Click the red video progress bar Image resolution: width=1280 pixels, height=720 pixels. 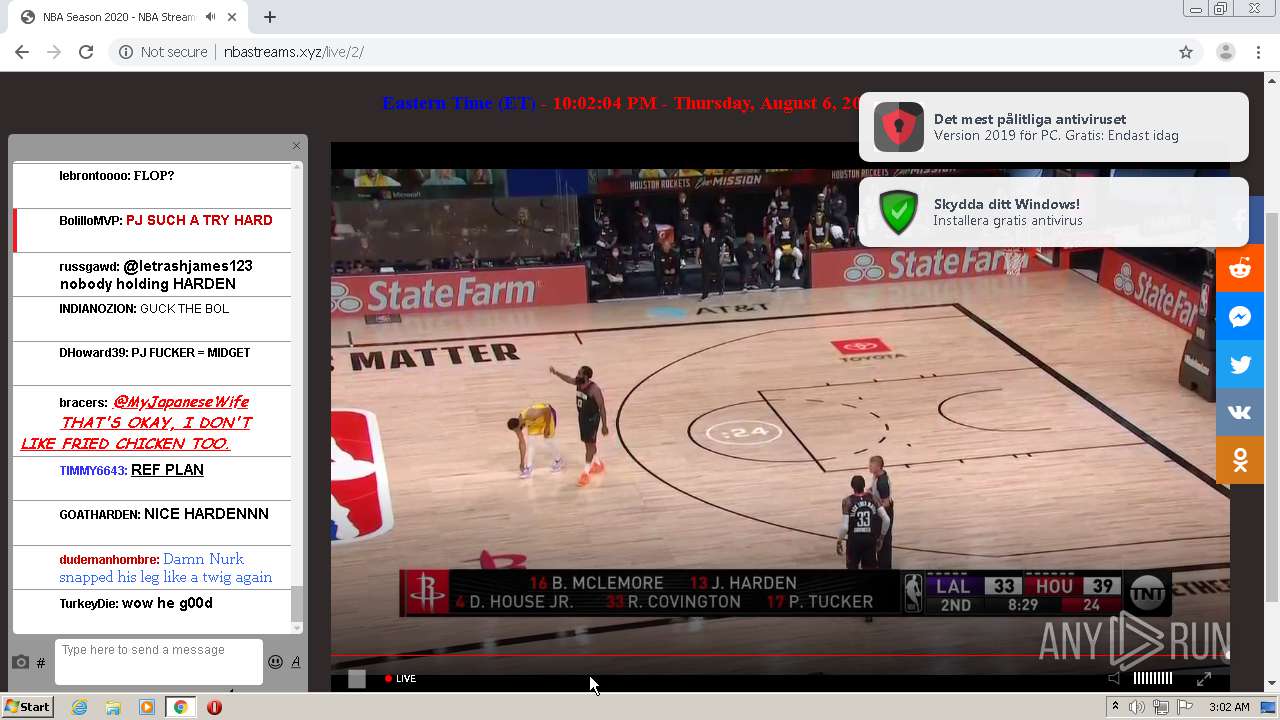point(780,656)
